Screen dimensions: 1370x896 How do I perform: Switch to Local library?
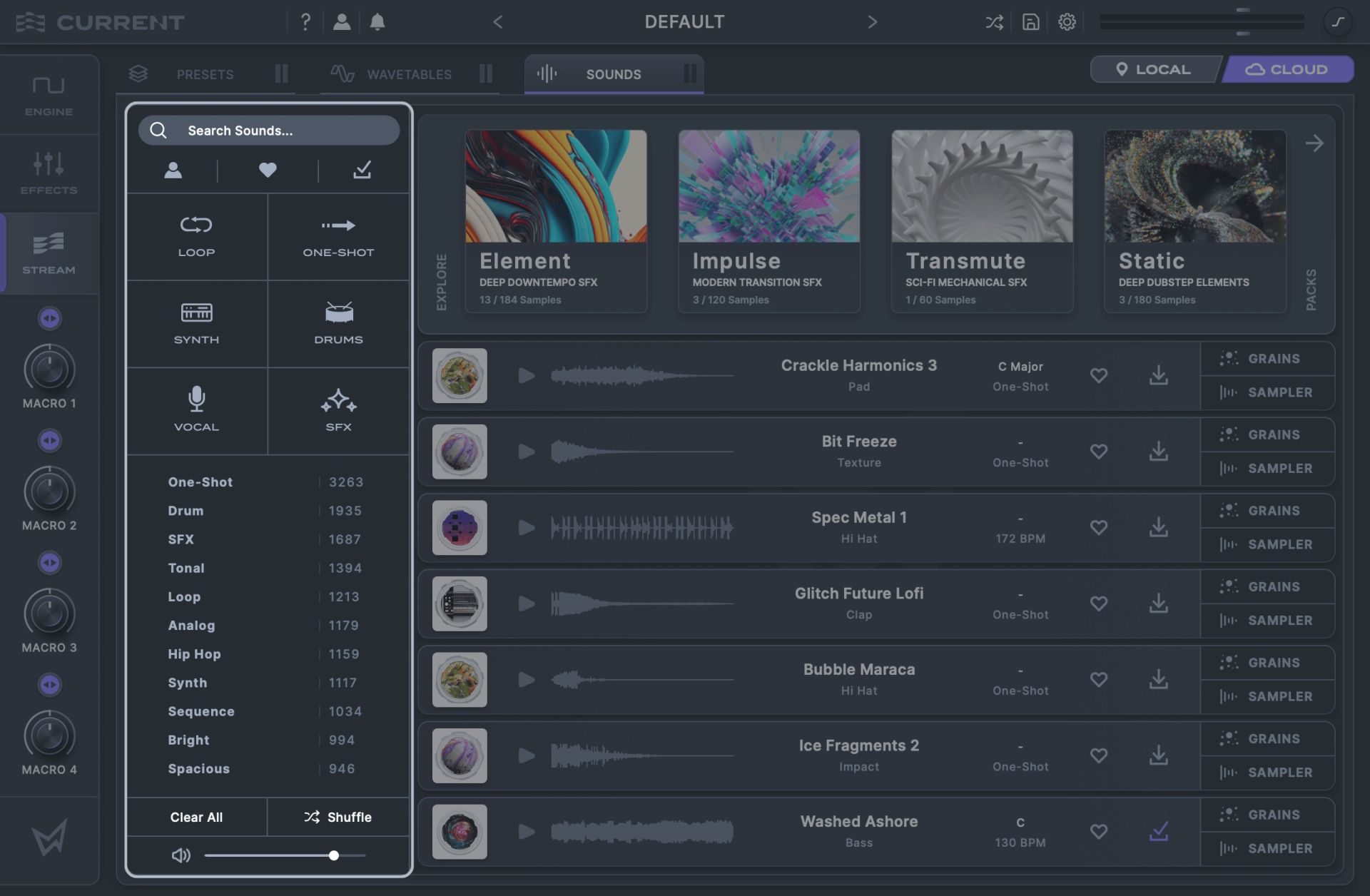(x=1154, y=69)
